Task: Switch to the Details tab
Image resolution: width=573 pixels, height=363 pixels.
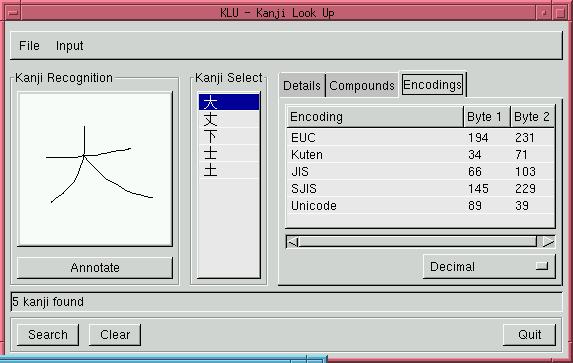Action: pos(302,86)
